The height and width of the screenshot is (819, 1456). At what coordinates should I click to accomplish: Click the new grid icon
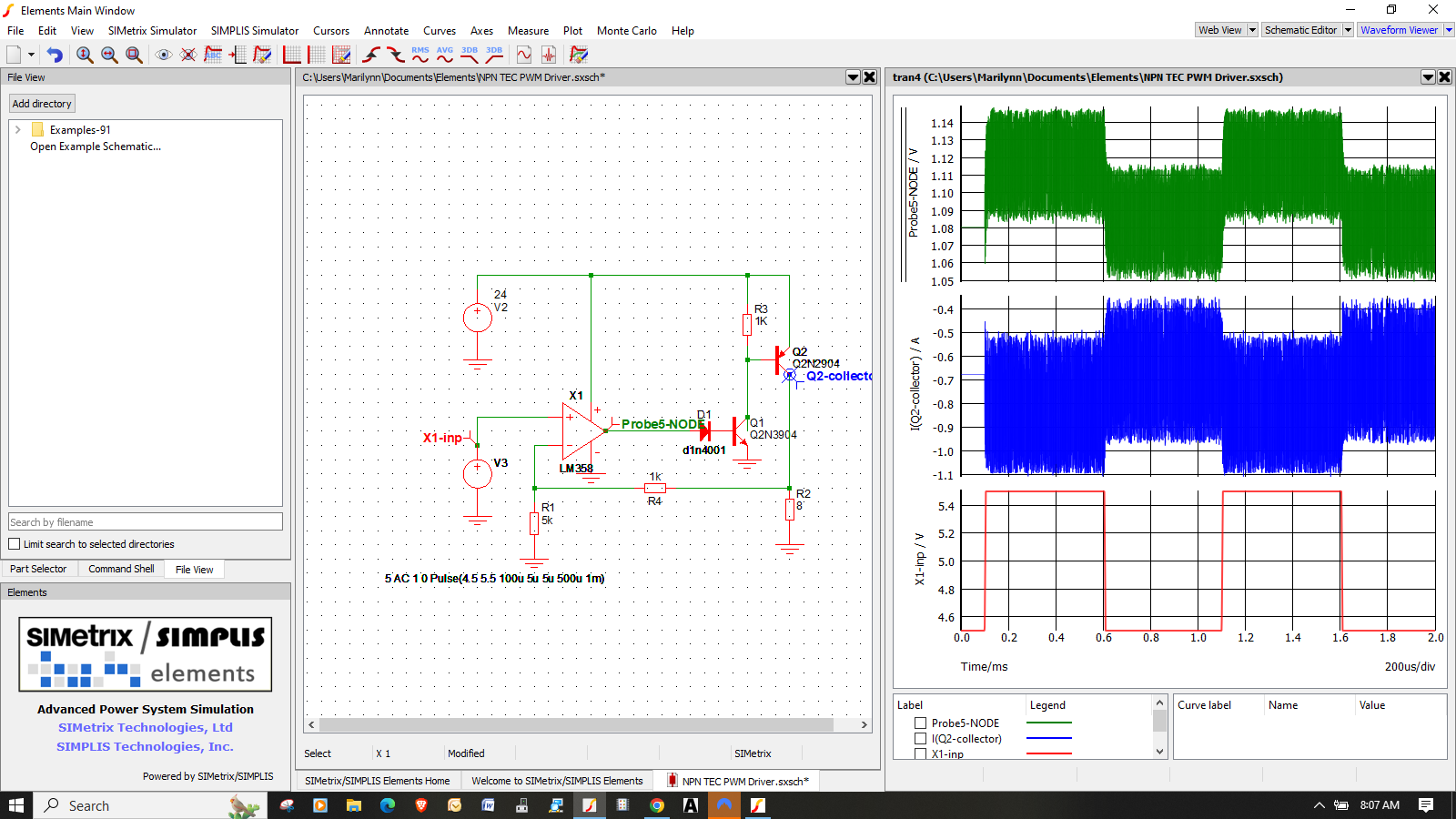coord(317,55)
